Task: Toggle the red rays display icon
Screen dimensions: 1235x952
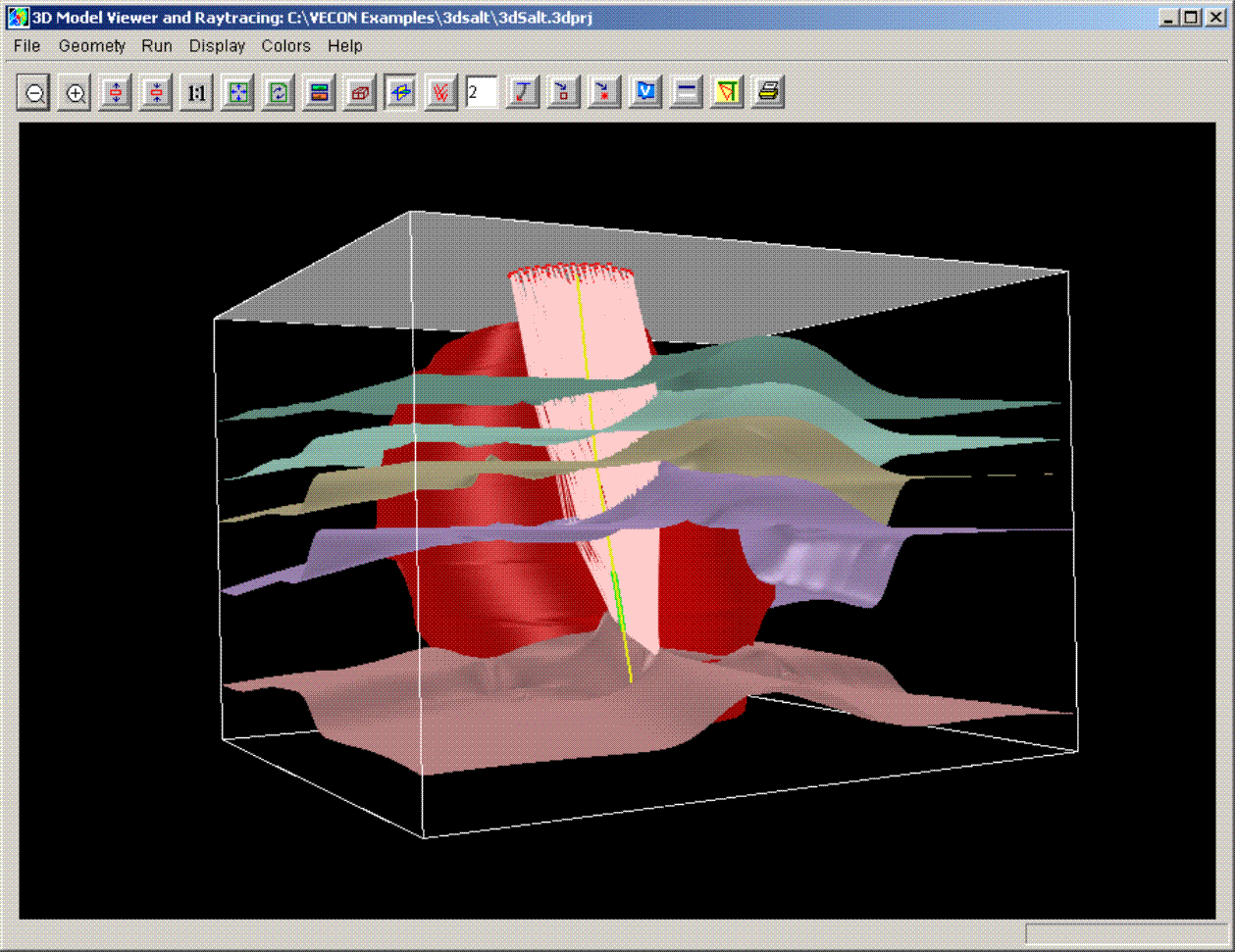Action: [x=441, y=93]
